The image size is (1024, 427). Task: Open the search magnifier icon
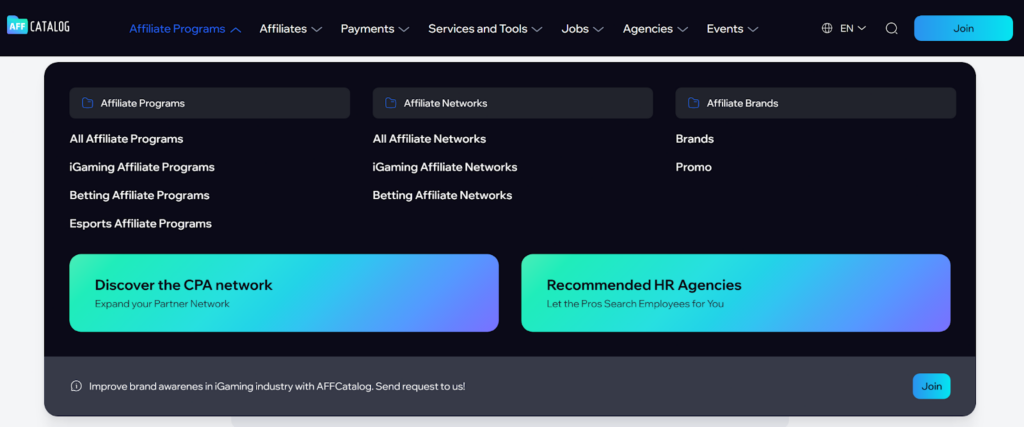click(x=891, y=28)
